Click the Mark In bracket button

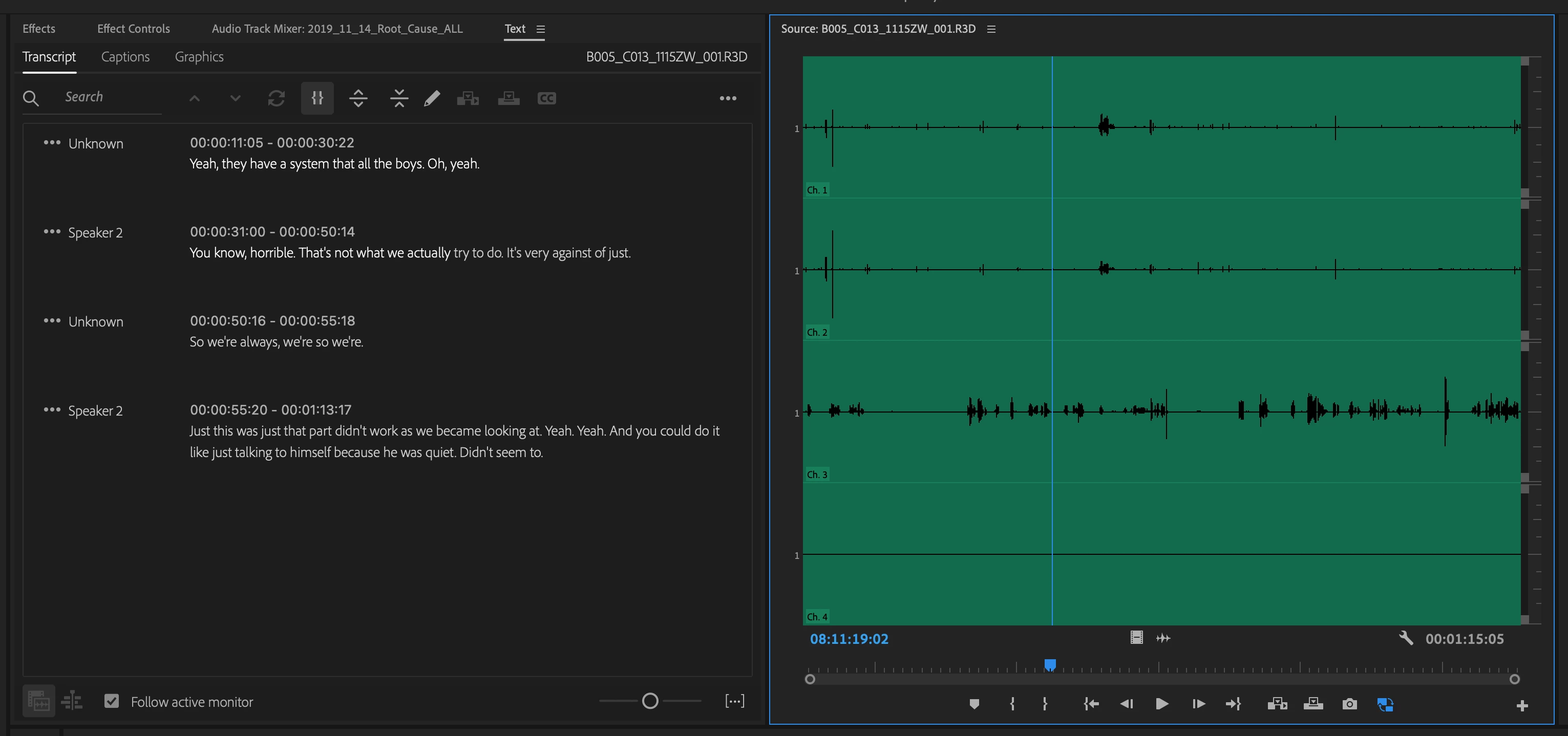(x=1012, y=704)
